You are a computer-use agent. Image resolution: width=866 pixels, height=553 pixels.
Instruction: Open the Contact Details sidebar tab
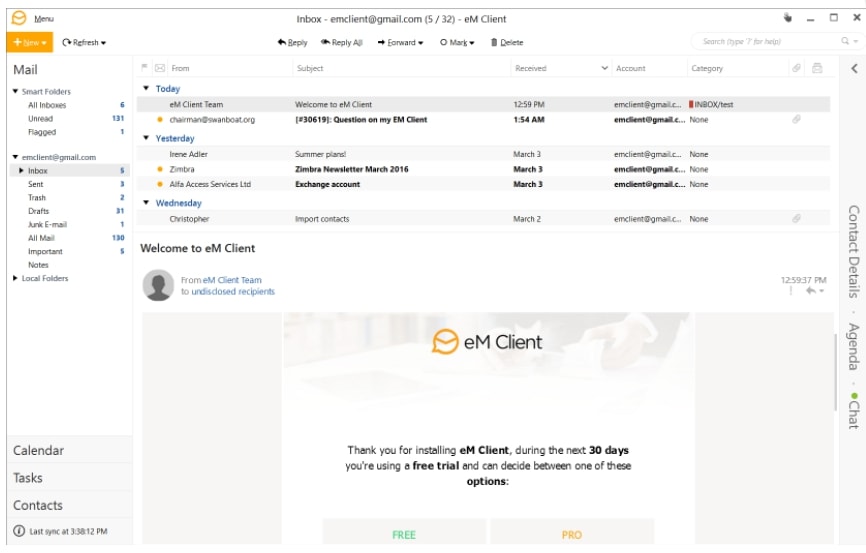854,251
